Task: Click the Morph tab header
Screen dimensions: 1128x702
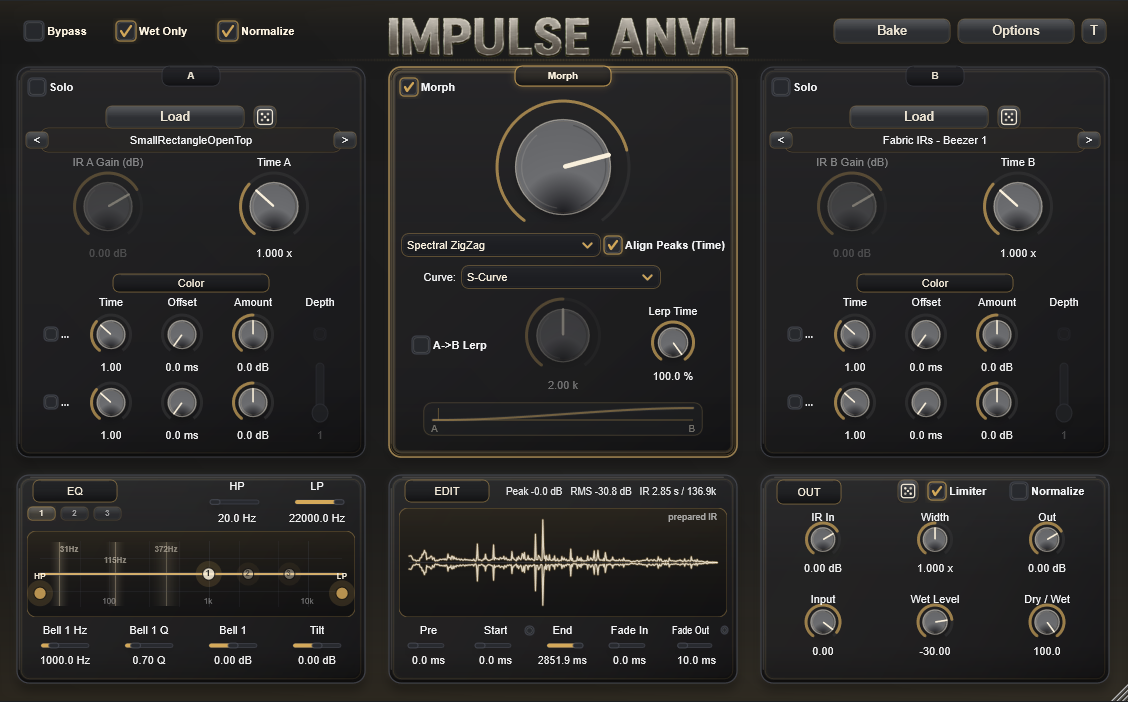Action: point(563,76)
